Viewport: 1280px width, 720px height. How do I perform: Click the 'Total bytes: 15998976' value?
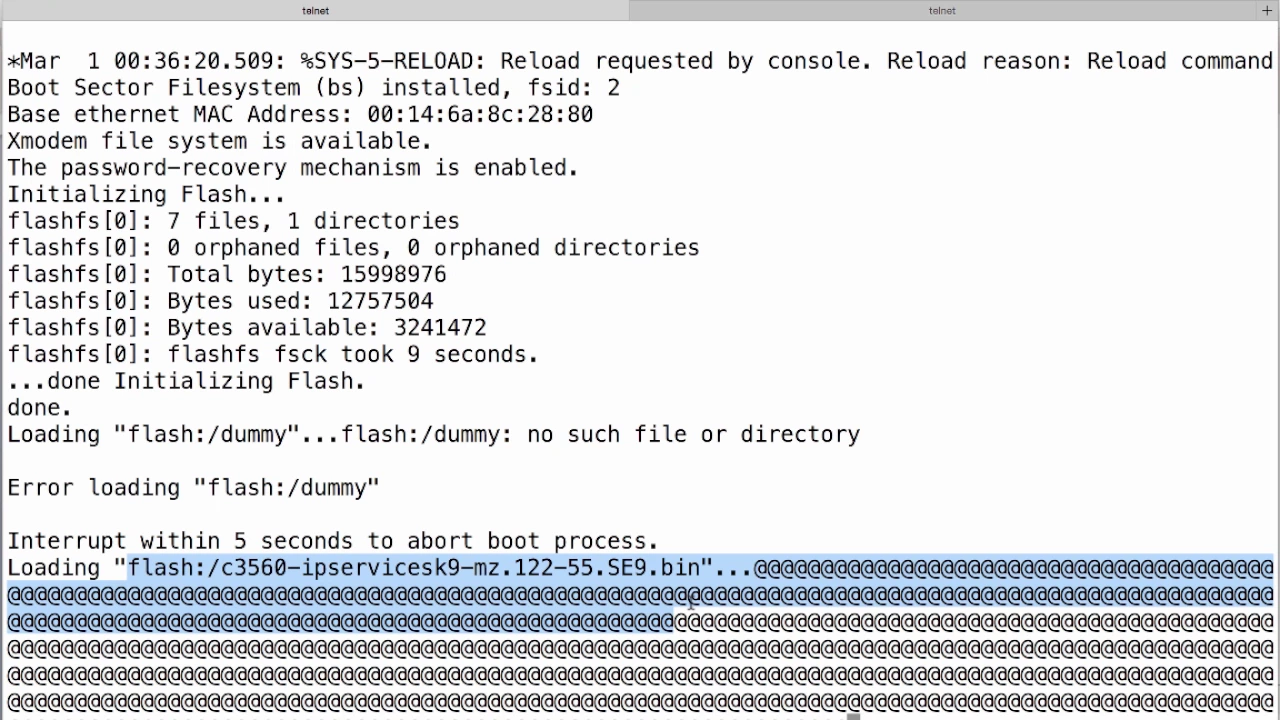[306, 274]
